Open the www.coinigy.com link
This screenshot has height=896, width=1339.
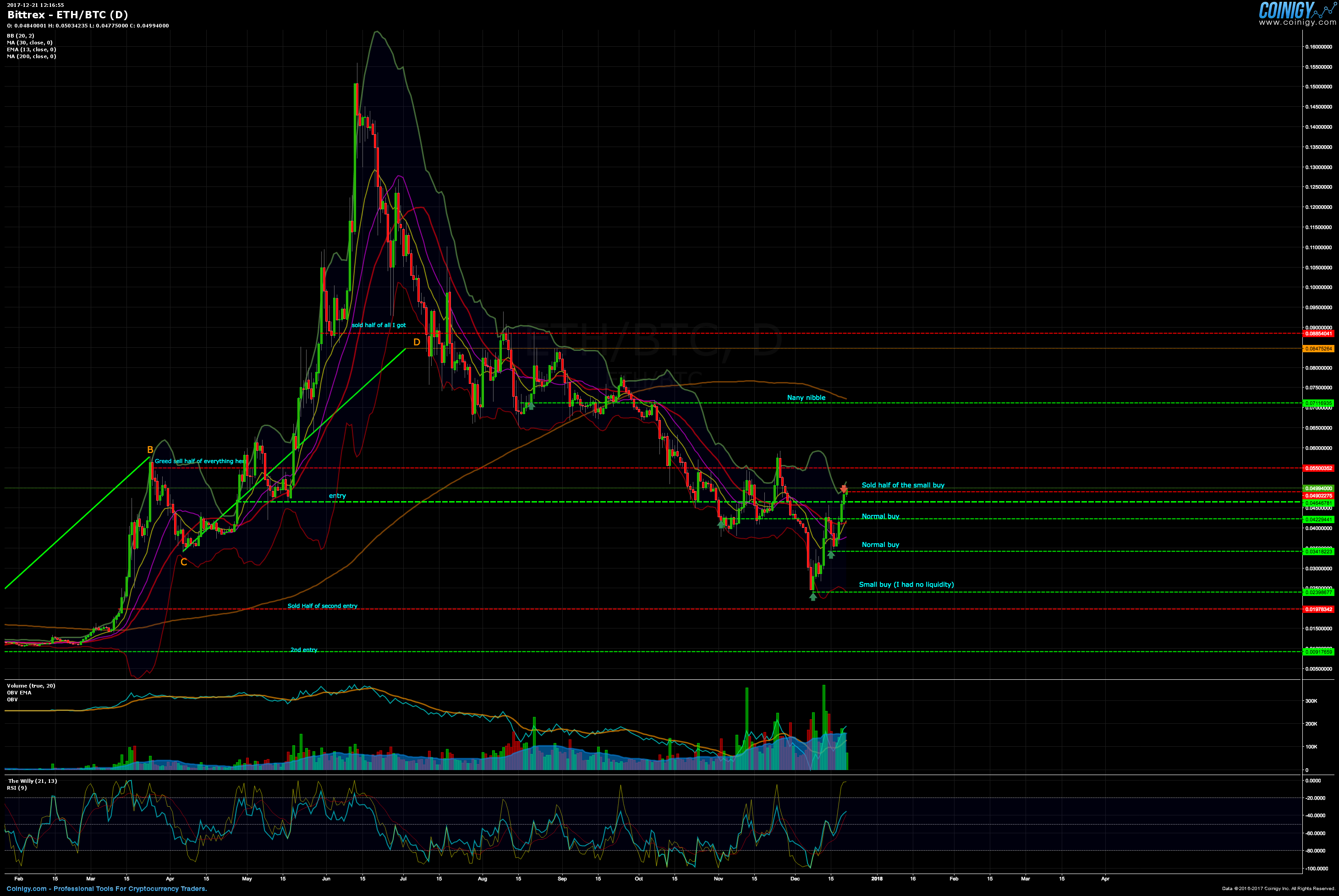click(x=1297, y=22)
